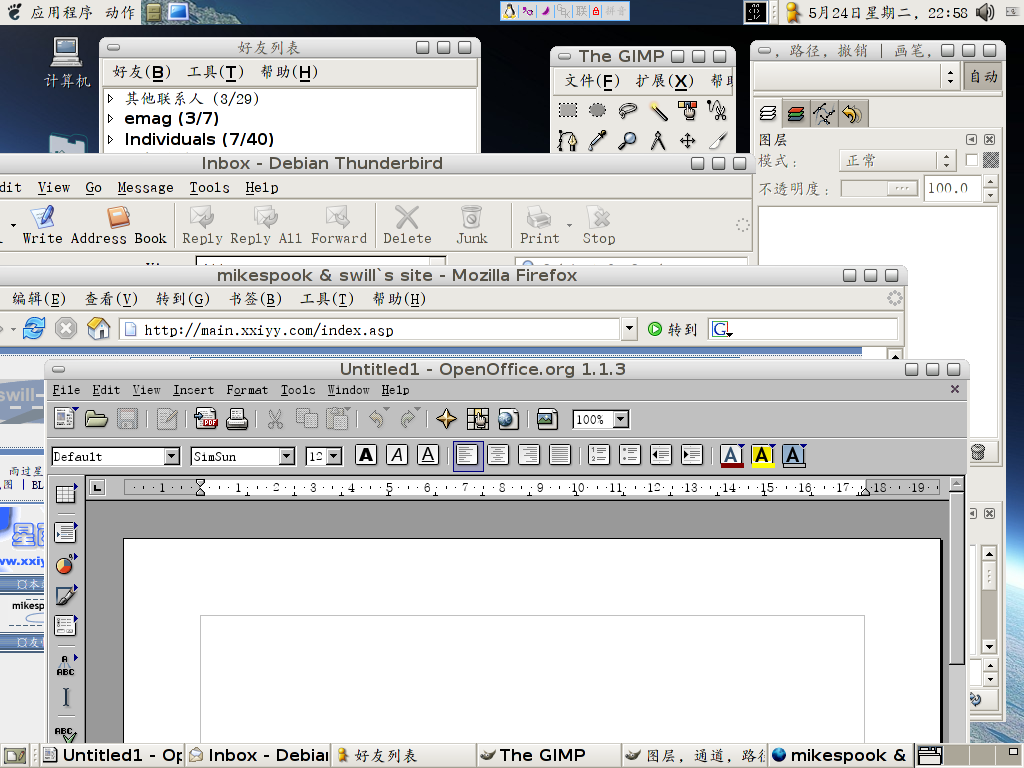This screenshot has height=768, width=1024.
Task: Open 书签(B) menu in Firefox
Action: click(x=255, y=299)
